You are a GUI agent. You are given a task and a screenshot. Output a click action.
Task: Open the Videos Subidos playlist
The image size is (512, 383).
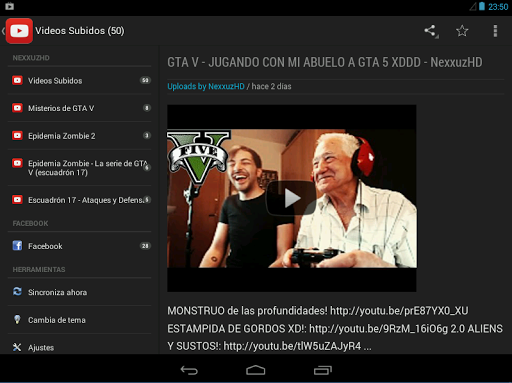[x=79, y=81]
